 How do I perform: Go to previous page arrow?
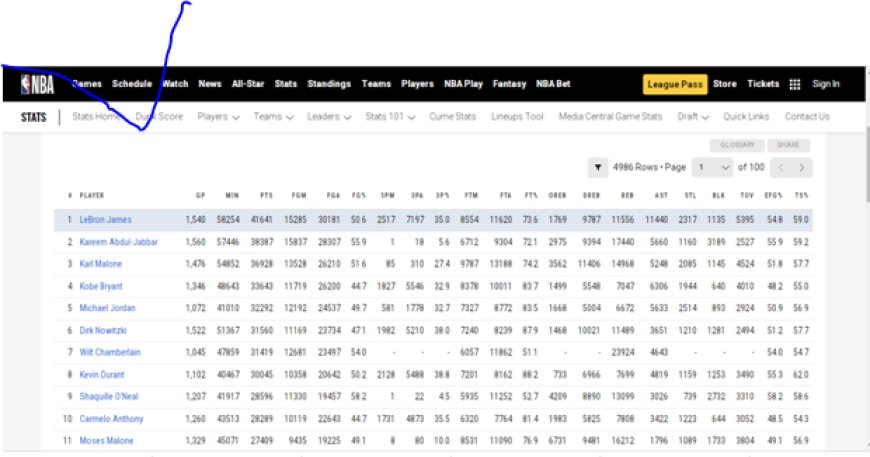coord(782,167)
